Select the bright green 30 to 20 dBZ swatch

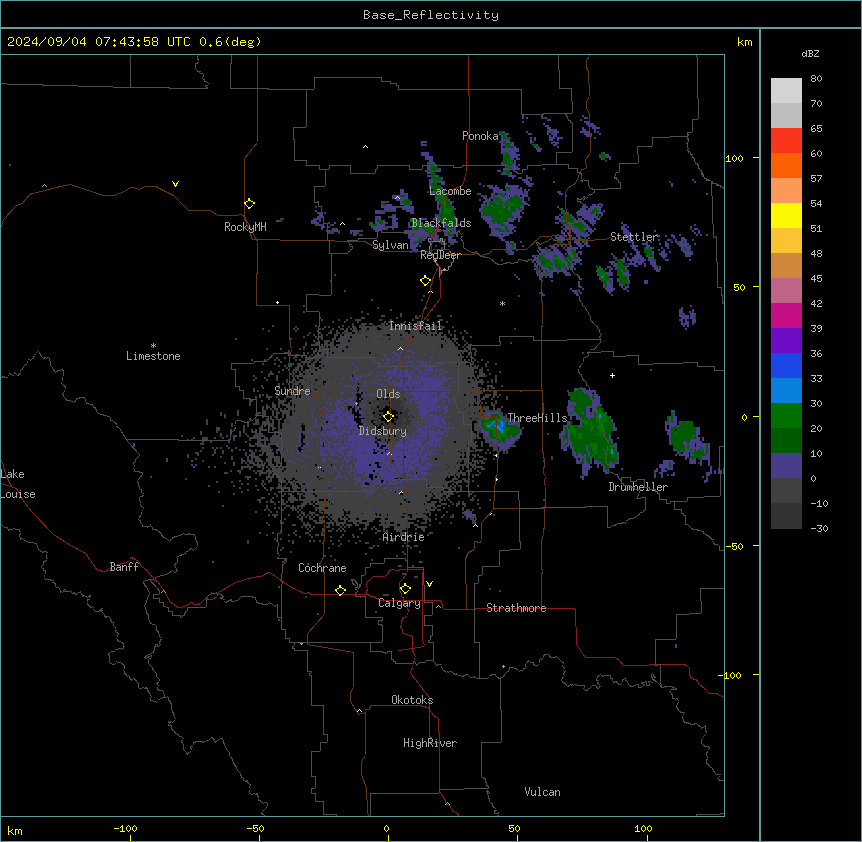pos(786,416)
